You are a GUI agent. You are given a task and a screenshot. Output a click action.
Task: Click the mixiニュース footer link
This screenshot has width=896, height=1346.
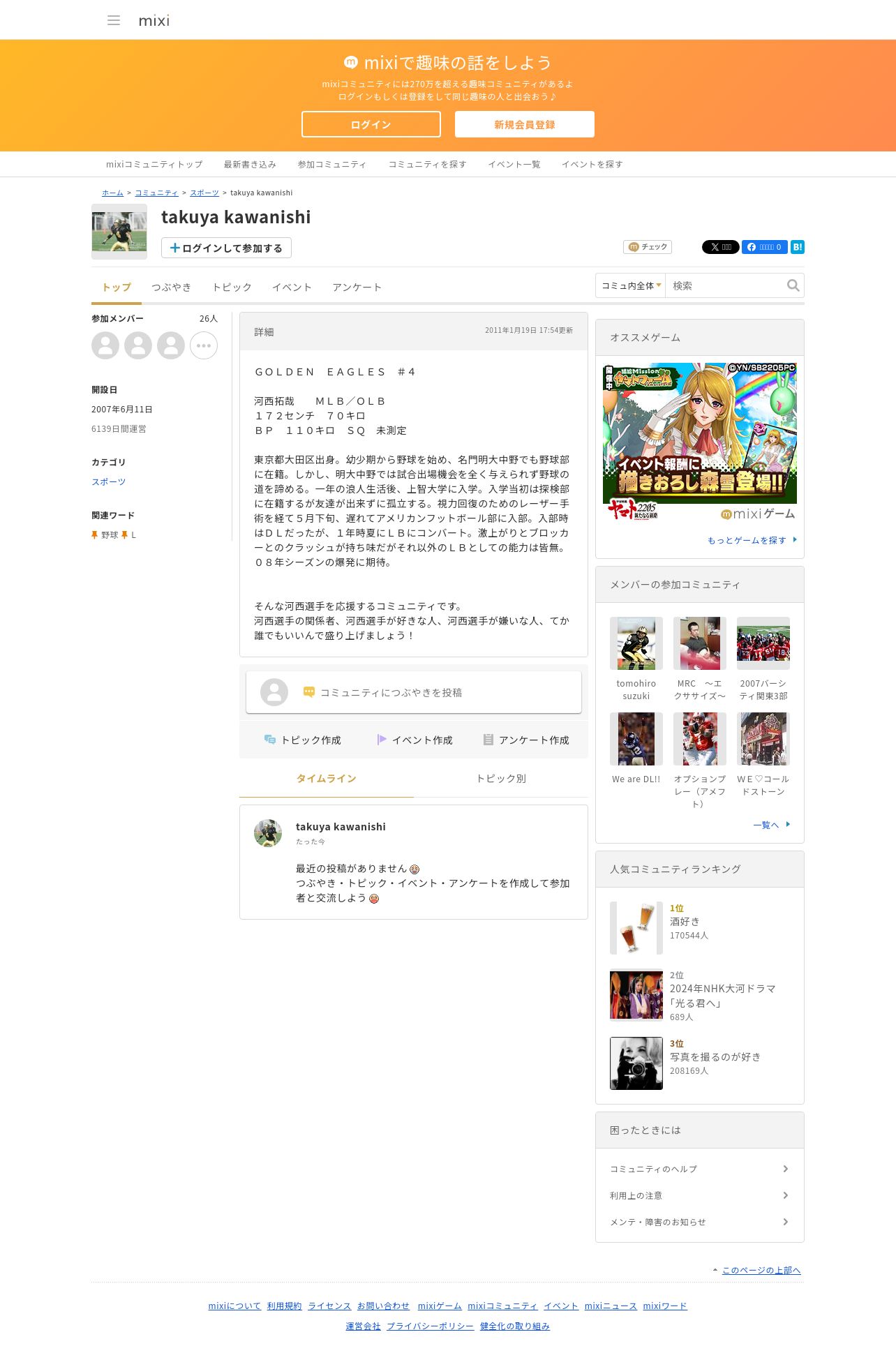(611, 1306)
